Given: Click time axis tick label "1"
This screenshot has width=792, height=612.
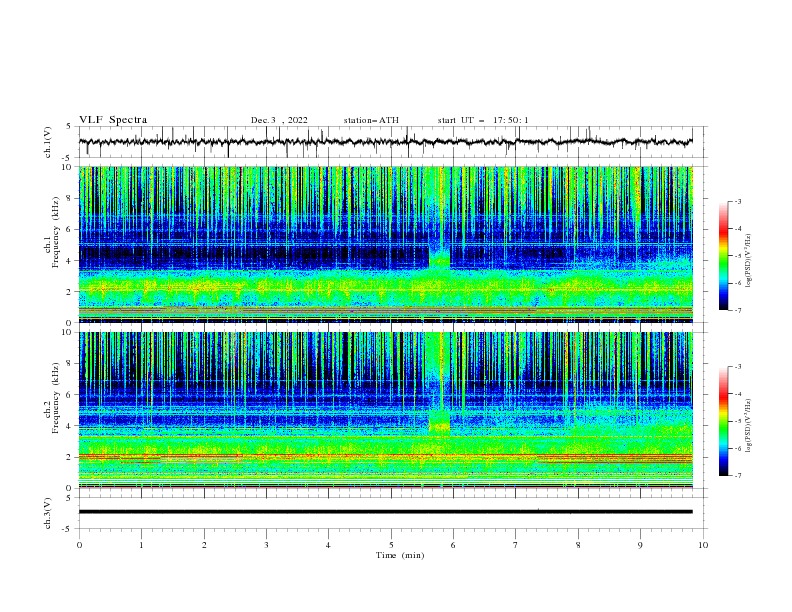Looking at the screenshot, I should [141, 545].
